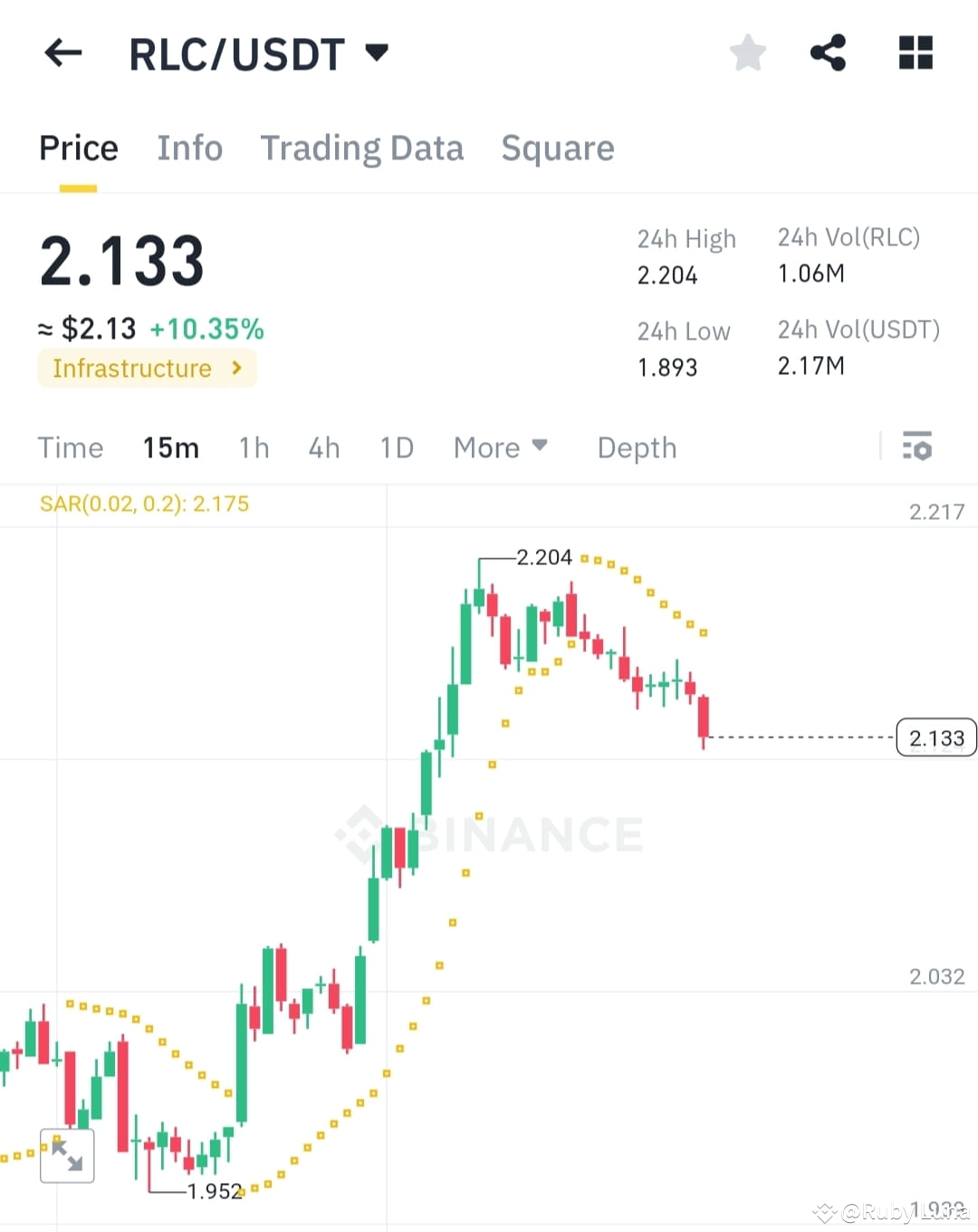This screenshot has height=1232, width=978.
Task: Expand the Time interval options
Action: tap(71, 447)
